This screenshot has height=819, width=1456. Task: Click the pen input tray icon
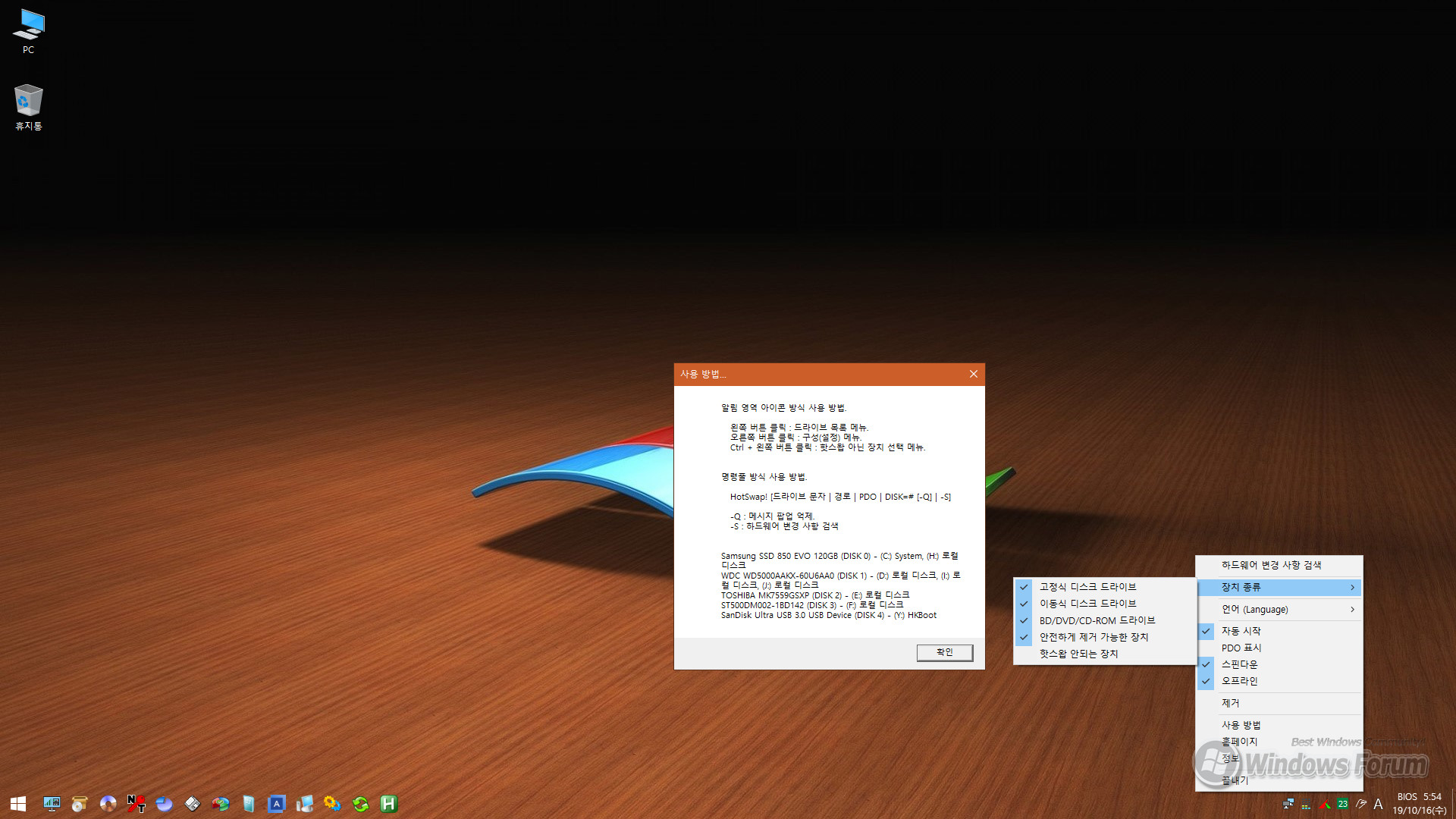tap(1361, 804)
